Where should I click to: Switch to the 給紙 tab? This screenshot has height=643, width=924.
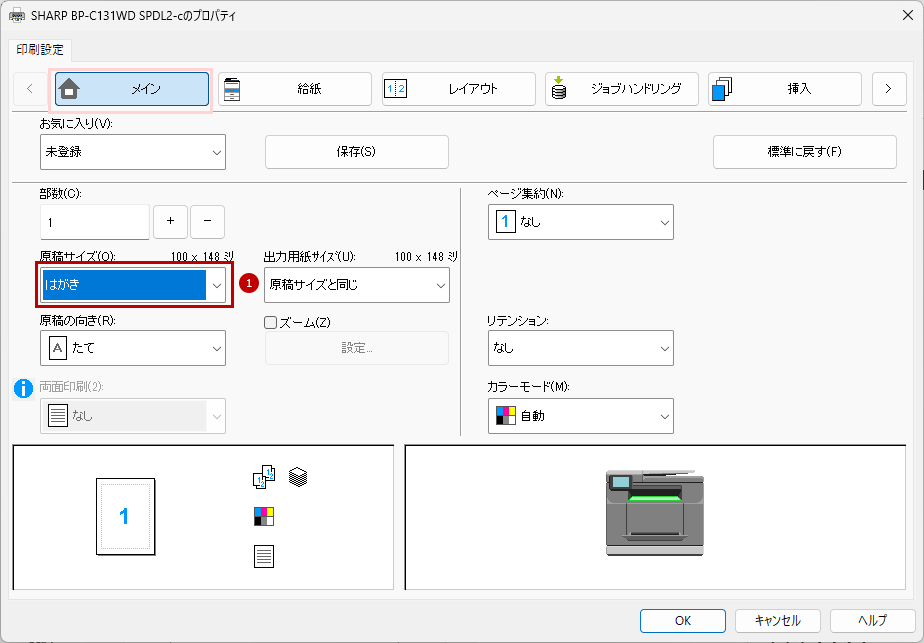pyautogui.click(x=295, y=89)
